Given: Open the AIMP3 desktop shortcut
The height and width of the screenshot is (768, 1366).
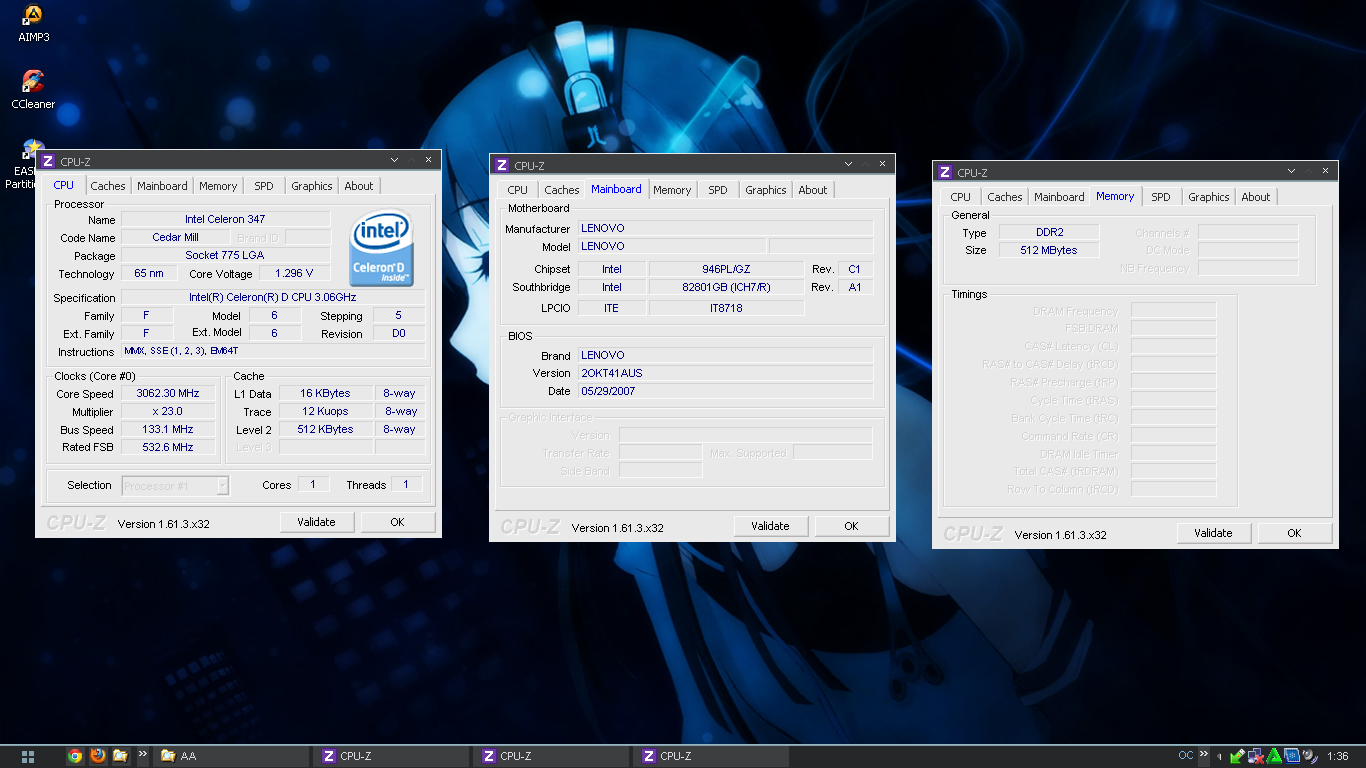Looking at the screenshot, I should click(33, 22).
